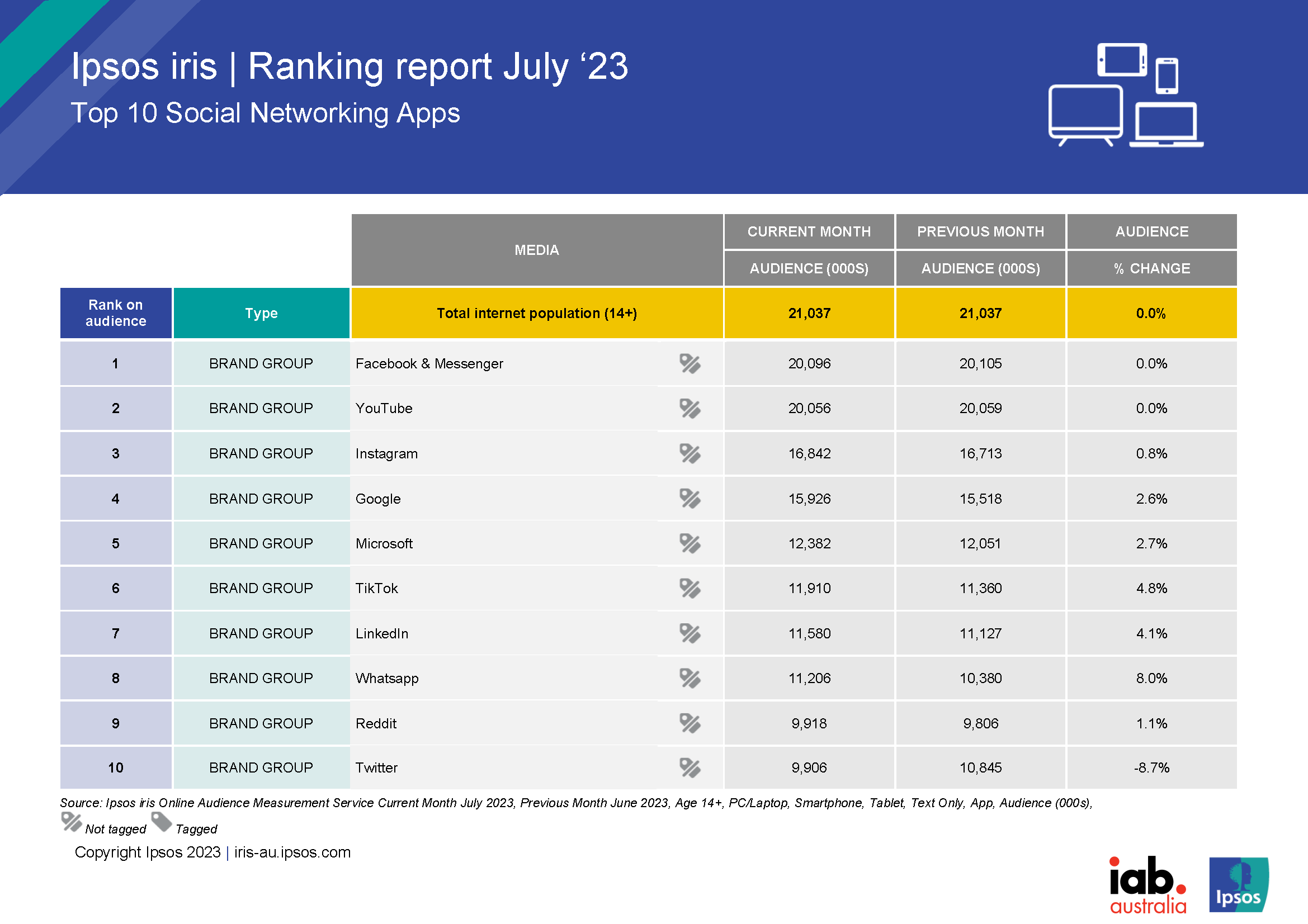1308x924 pixels.
Task: Click the Ipsos logo at bottom right
Action: (x=1239, y=885)
